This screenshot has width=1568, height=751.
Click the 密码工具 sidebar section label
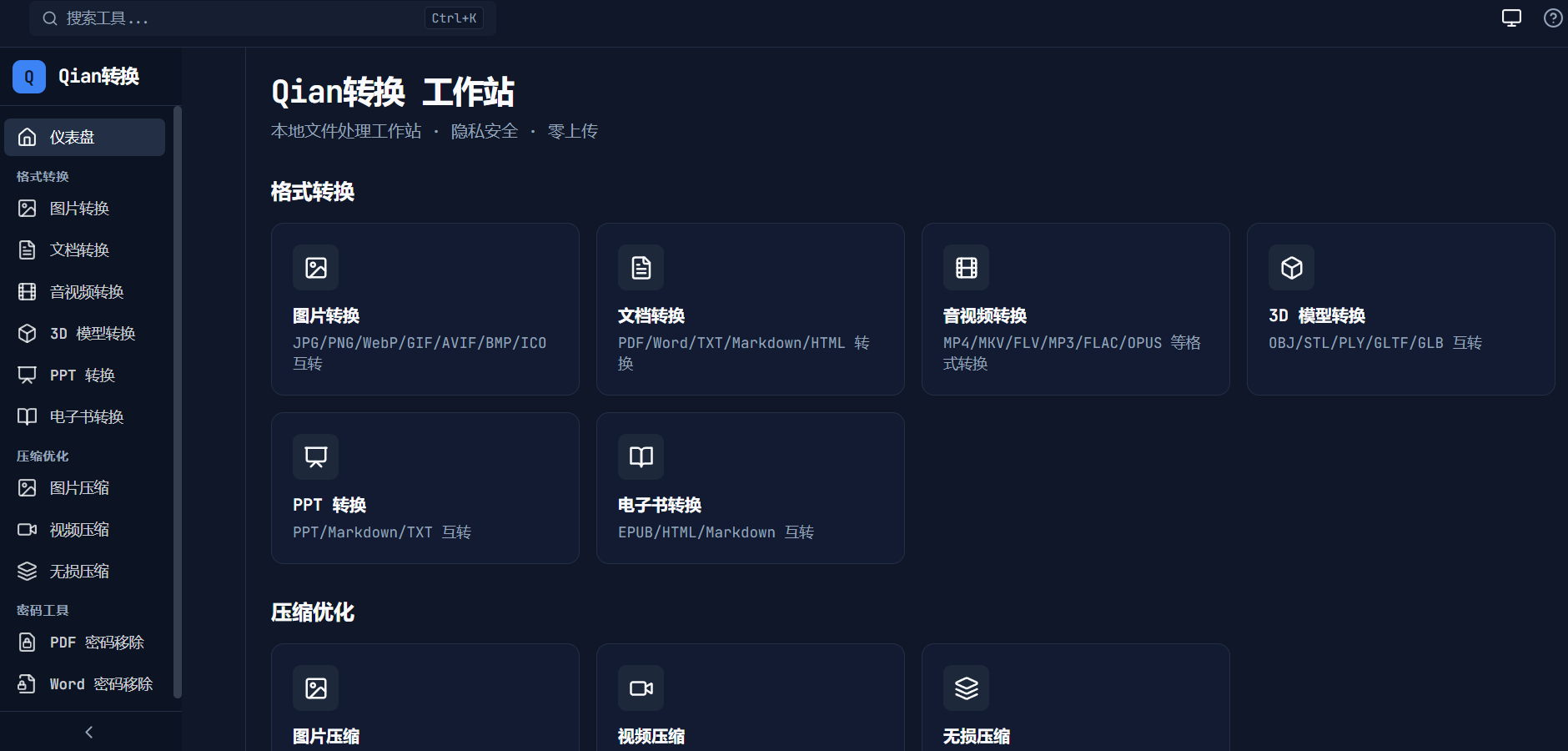[43, 611]
